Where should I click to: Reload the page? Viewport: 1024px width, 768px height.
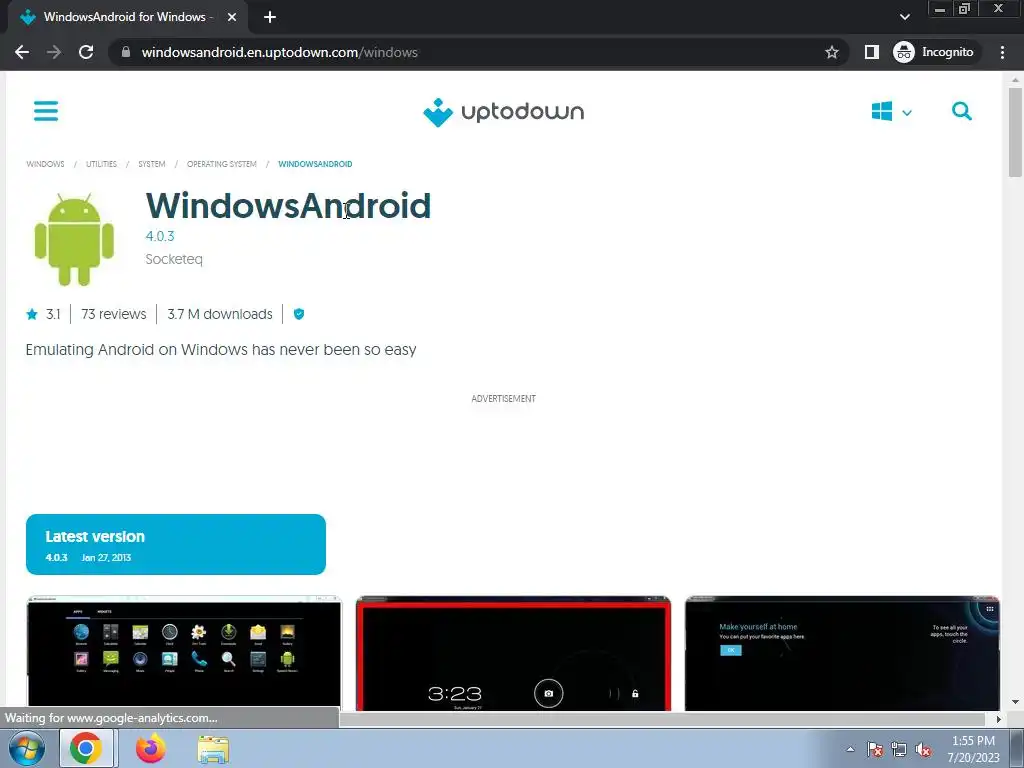pyautogui.click(x=86, y=52)
